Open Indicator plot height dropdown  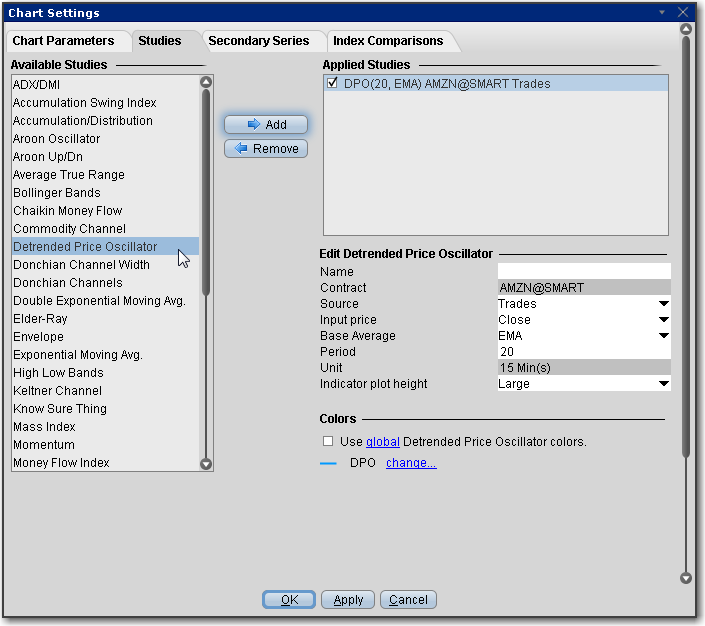coord(663,384)
